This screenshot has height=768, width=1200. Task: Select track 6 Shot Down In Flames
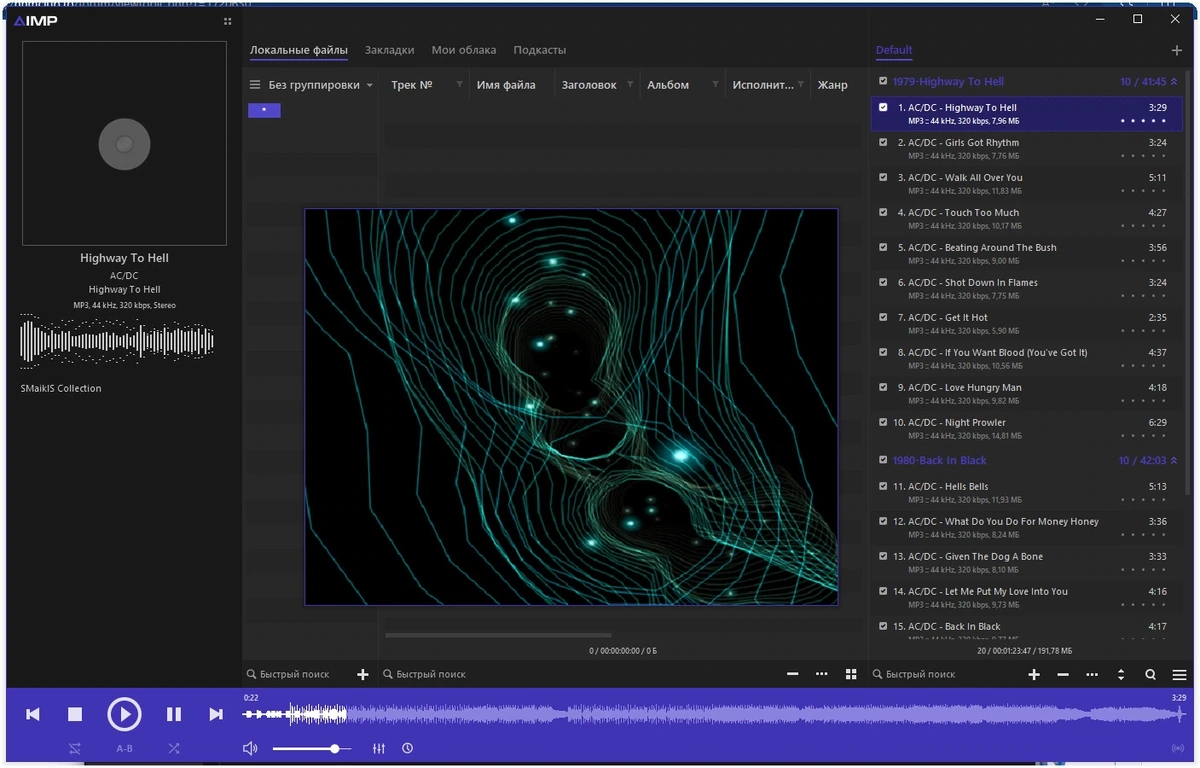(x=1026, y=289)
